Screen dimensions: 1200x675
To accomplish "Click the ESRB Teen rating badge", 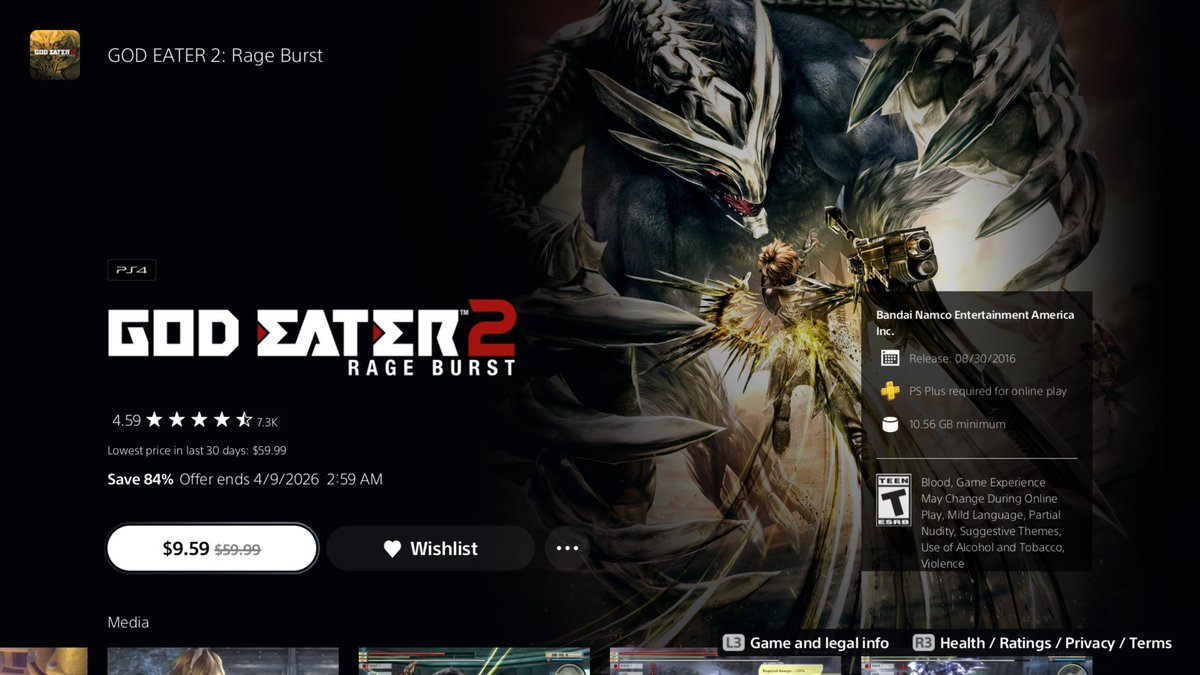I will point(893,500).
